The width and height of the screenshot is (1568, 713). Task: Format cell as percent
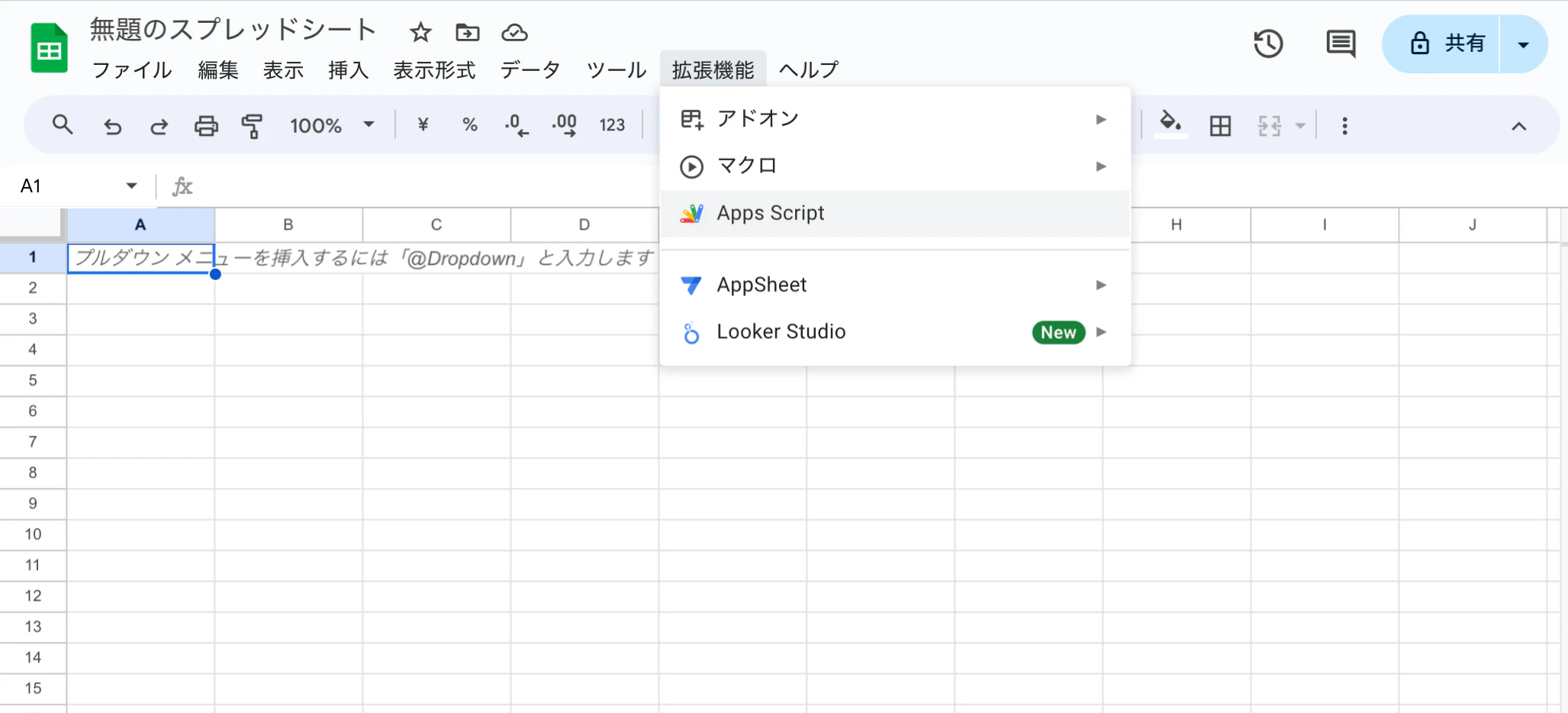470,125
